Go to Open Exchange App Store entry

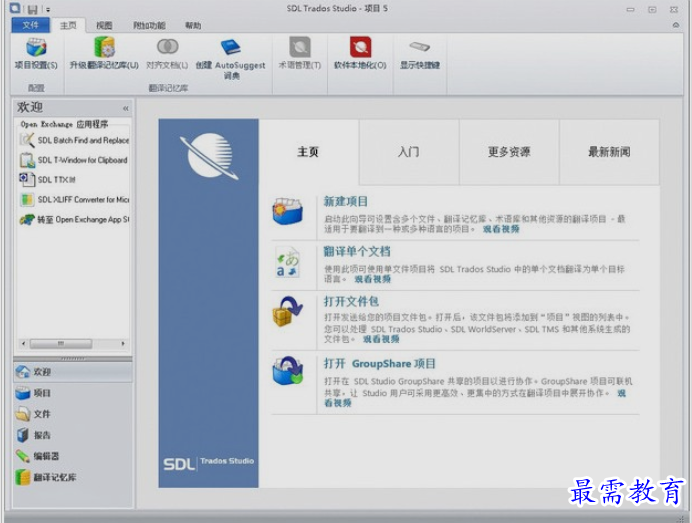point(74,219)
